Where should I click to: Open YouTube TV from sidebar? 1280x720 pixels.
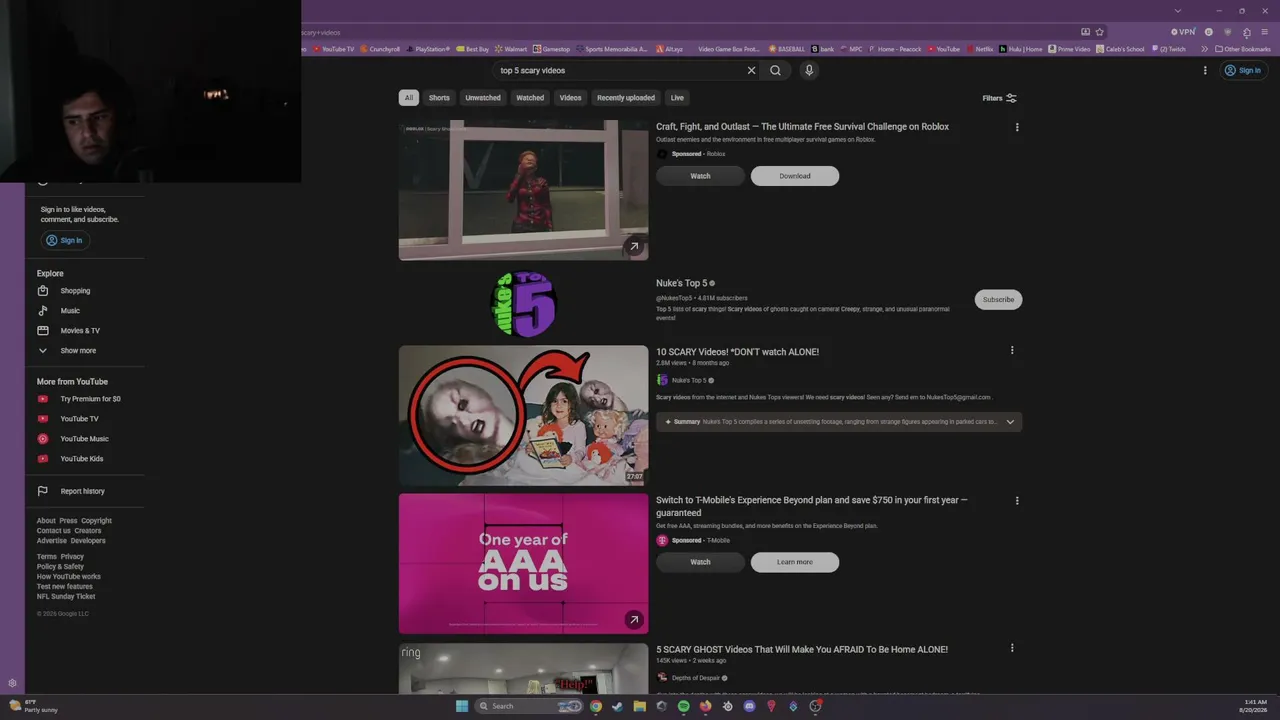pos(79,419)
